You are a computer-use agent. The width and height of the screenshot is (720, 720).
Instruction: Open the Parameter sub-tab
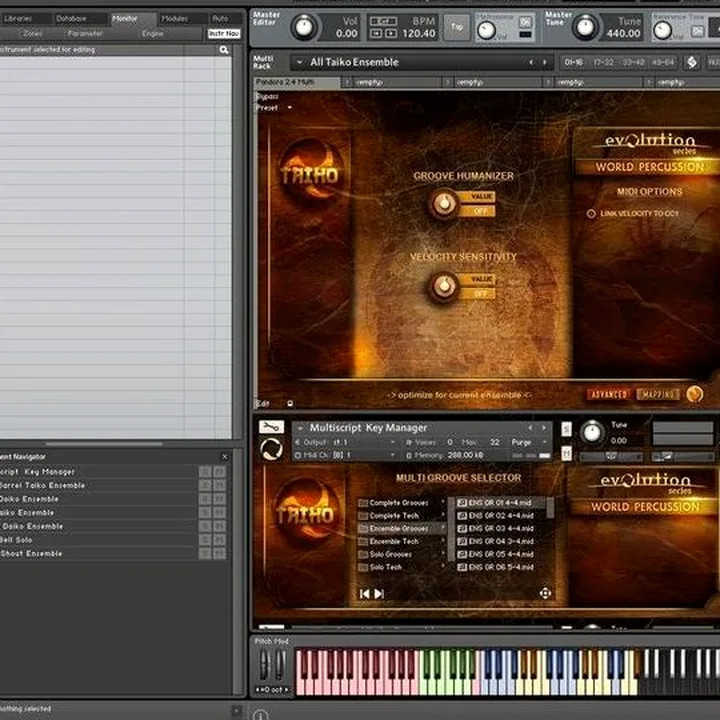[85, 34]
